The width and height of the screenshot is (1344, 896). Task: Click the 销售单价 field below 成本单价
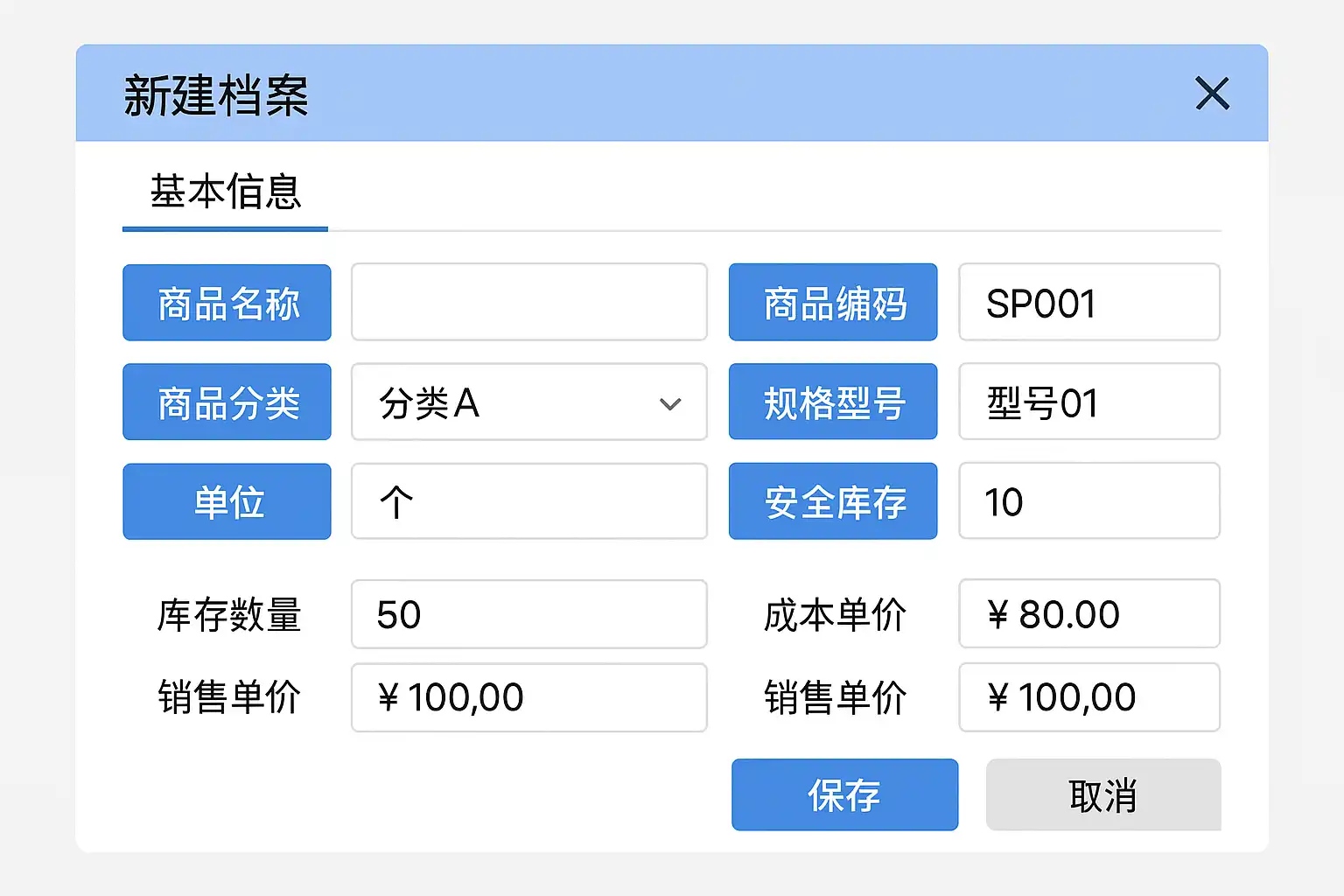point(1088,697)
